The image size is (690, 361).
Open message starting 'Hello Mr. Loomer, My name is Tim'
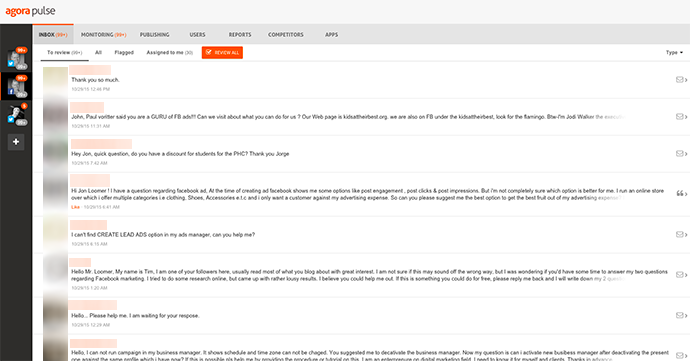[369, 275]
